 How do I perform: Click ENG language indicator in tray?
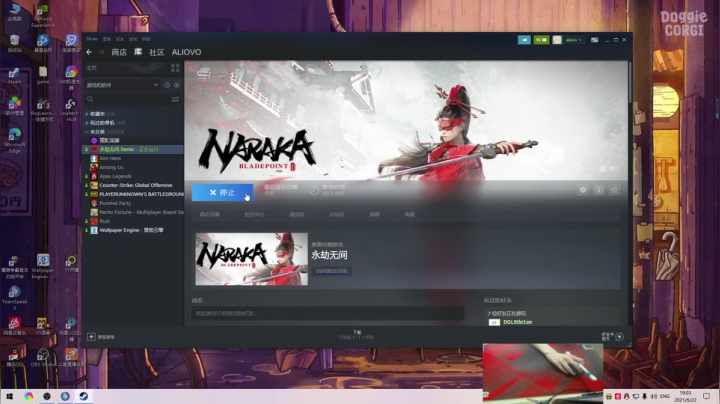point(664,396)
